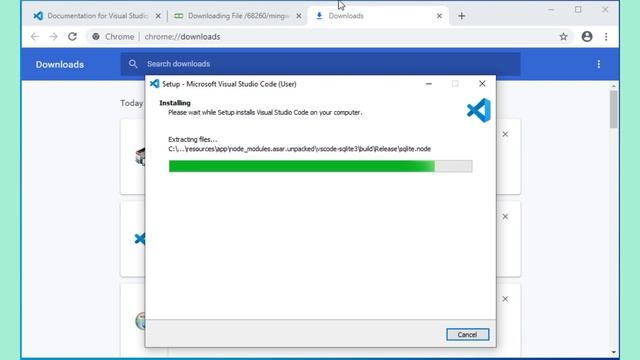Viewport: 640px width, 360px height.
Task: Go back in Chrome
Action: tap(35, 37)
